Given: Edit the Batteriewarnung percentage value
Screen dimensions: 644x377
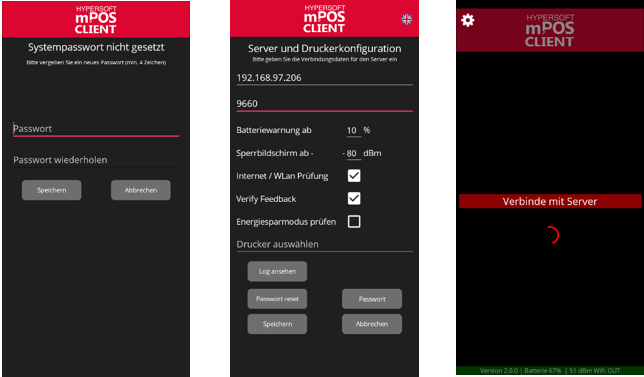Looking at the screenshot, I should pyautogui.click(x=353, y=131).
